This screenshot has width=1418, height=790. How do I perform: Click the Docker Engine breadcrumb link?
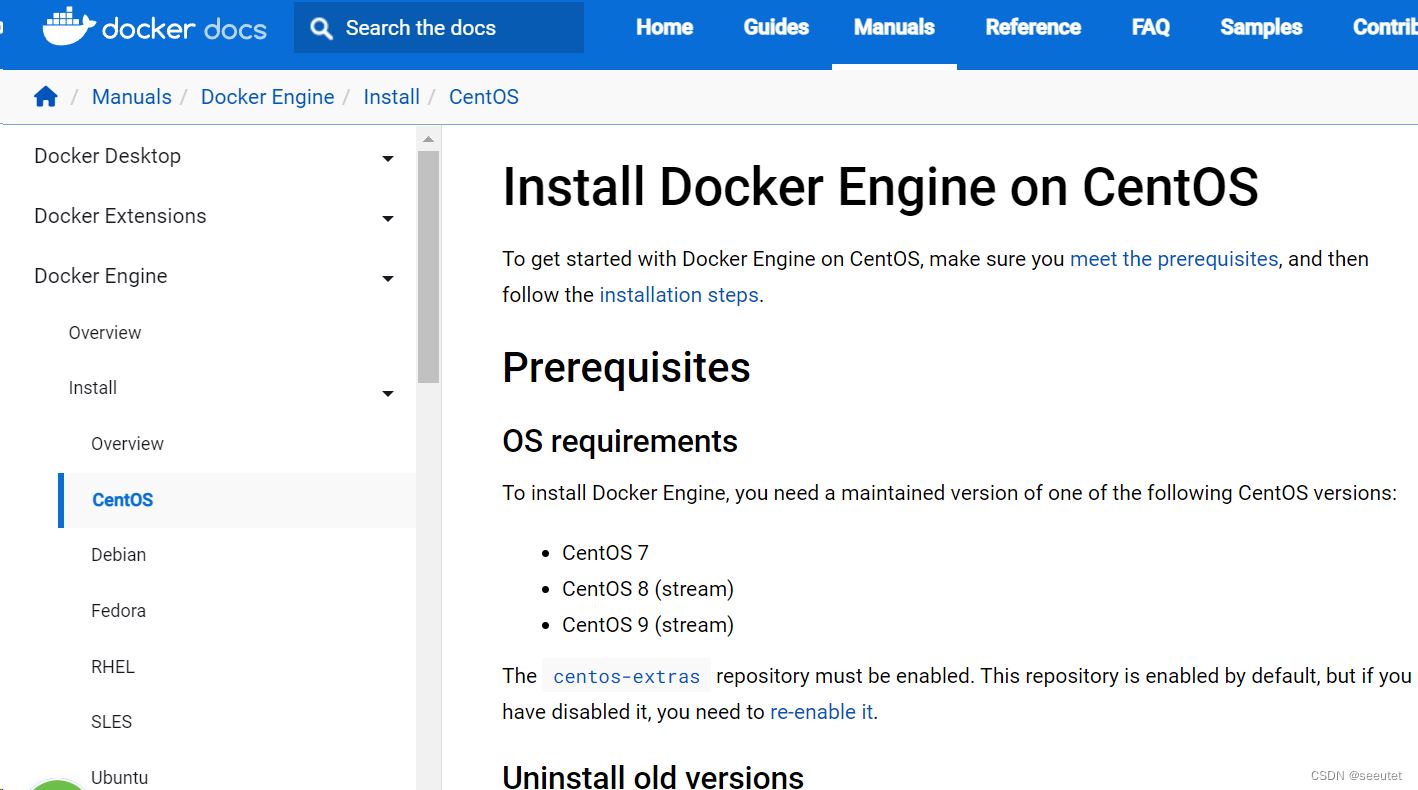[x=267, y=97]
